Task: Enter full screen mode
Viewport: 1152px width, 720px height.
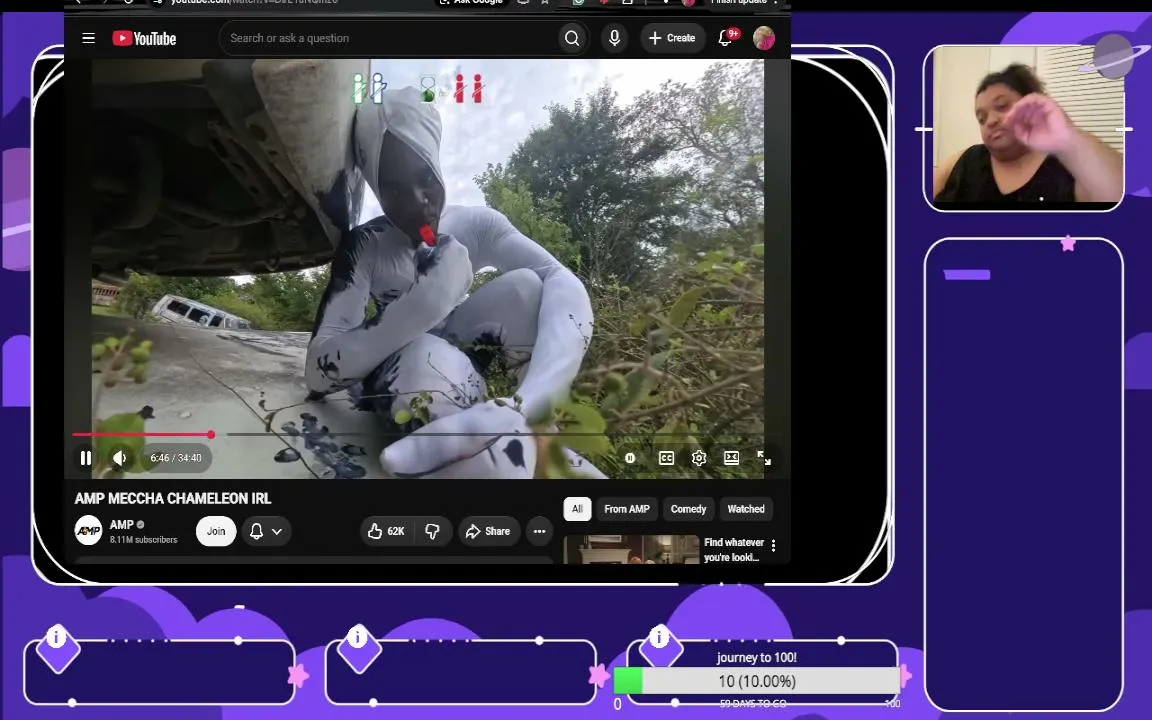Action: (x=764, y=458)
